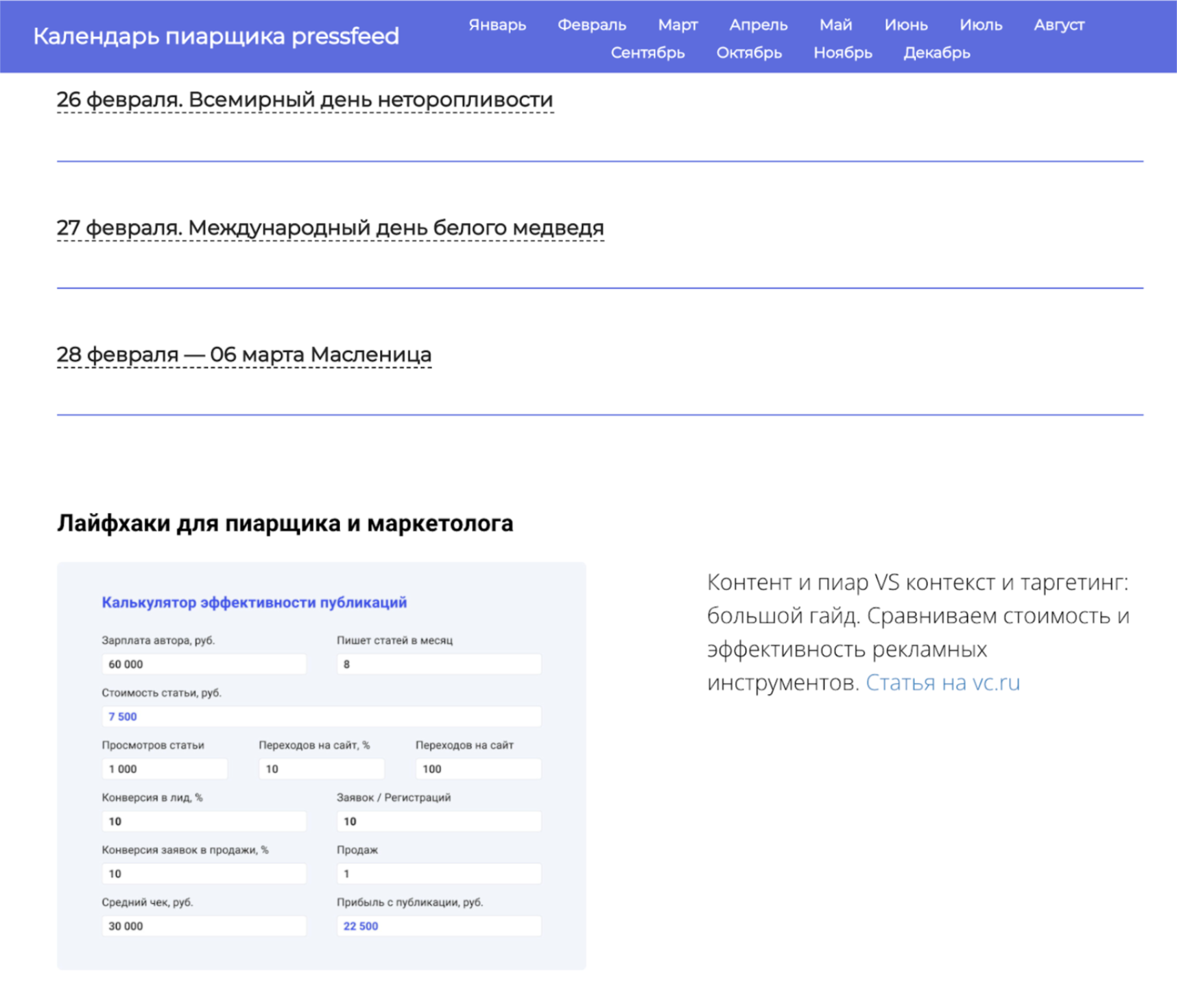Expand the 28 февраля Масленица entry

pos(244,355)
